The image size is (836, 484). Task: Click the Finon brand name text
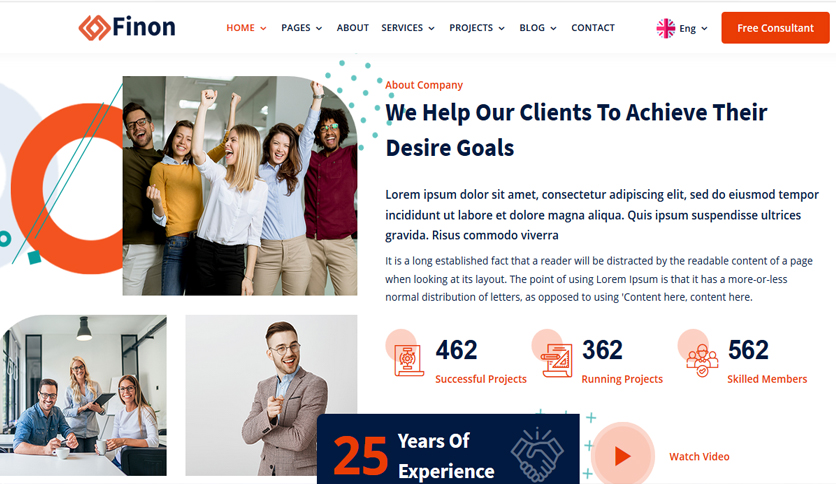(x=144, y=27)
